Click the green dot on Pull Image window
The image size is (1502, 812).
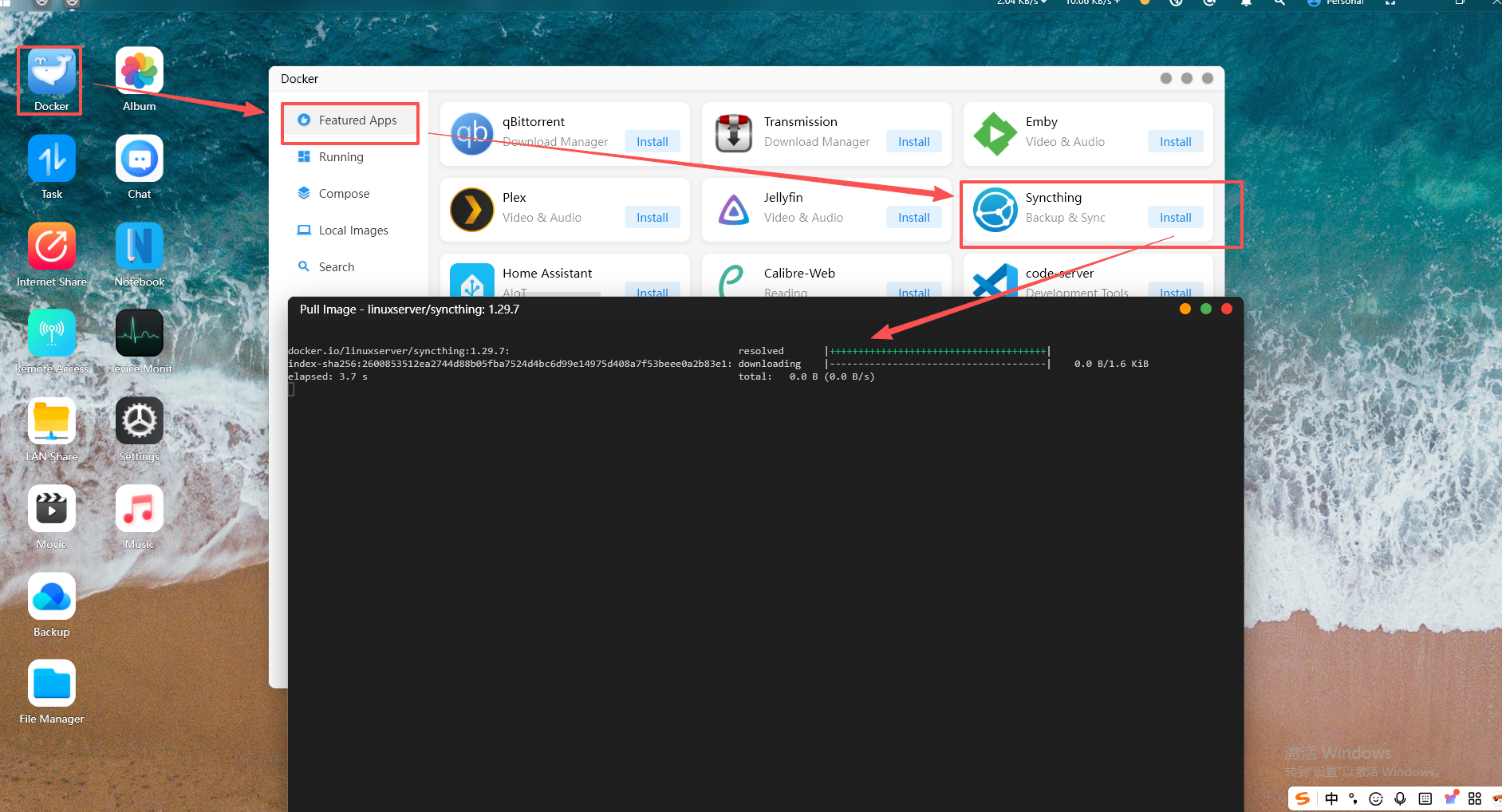point(1206,309)
